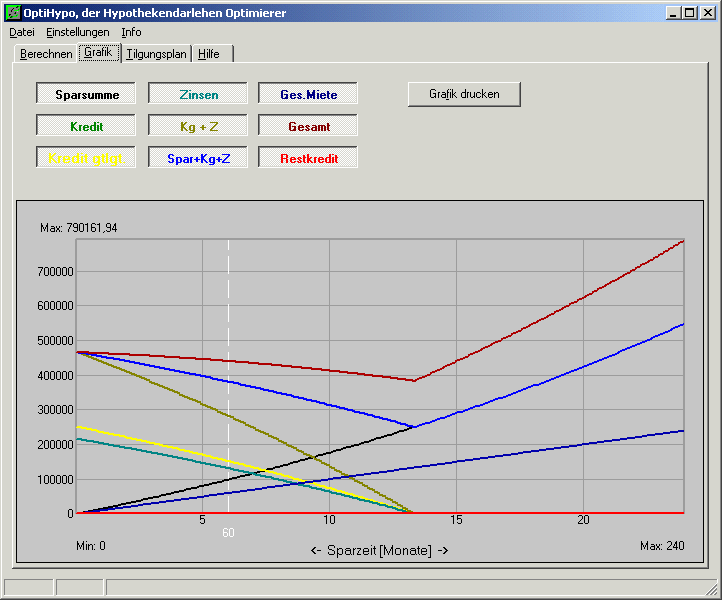
Task: Toggle the red Restkredit curve
Action: (308, 159)
